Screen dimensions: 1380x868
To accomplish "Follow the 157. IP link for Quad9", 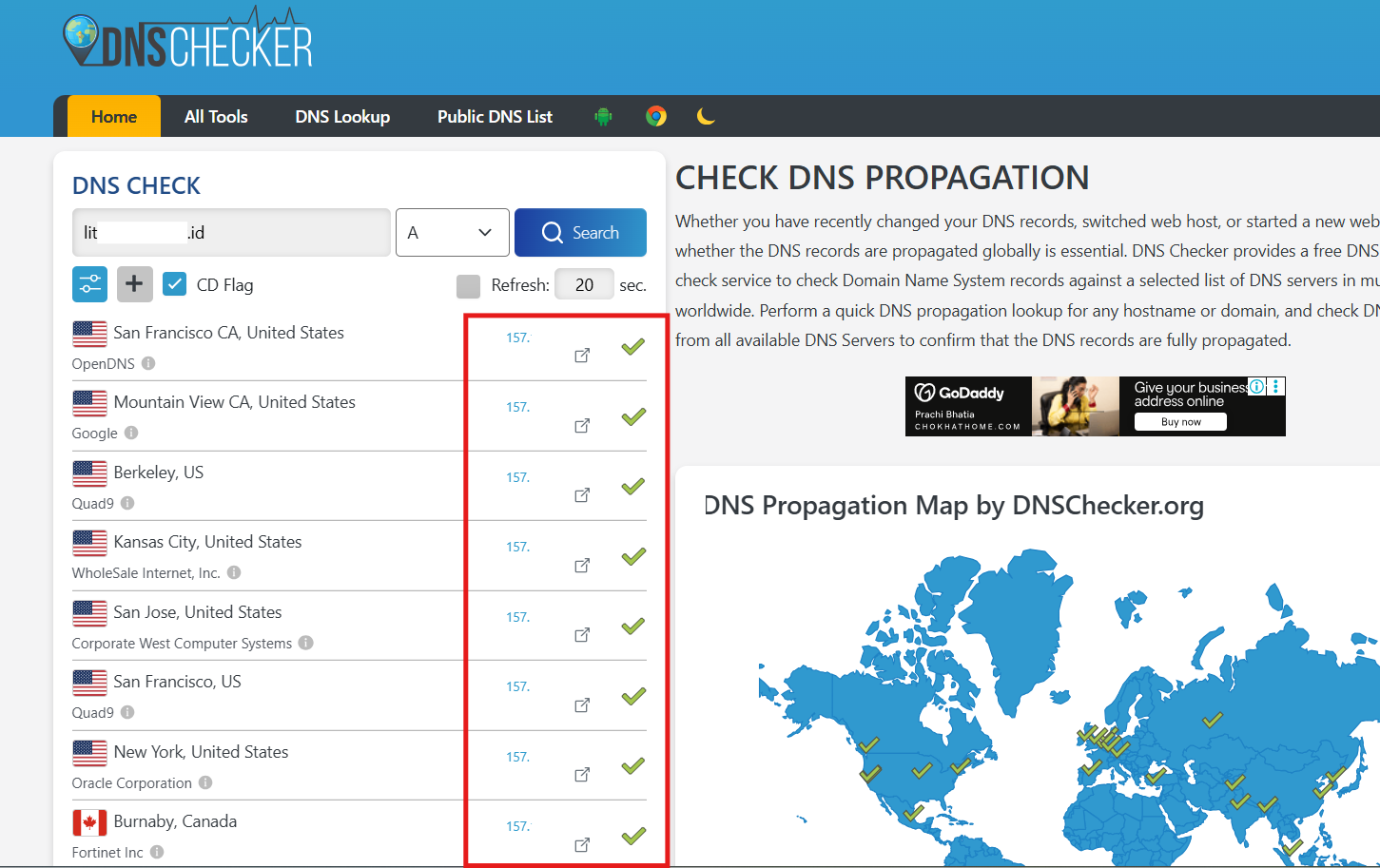I will [x=517, y=476].
